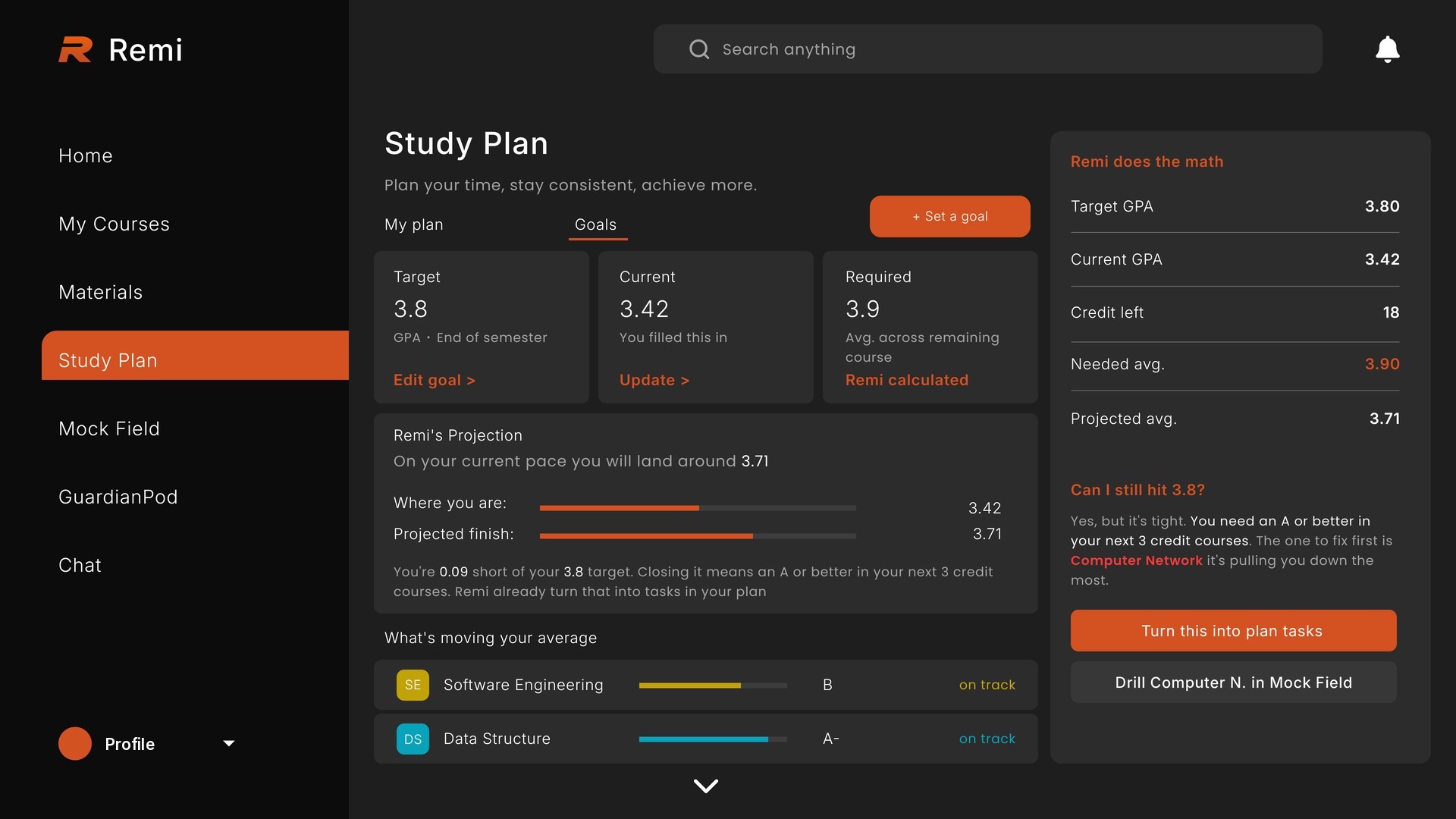The image size is (1456, 819).
Task: Click Turn this into plan tasks
Action: click(x=1233, y=630)
